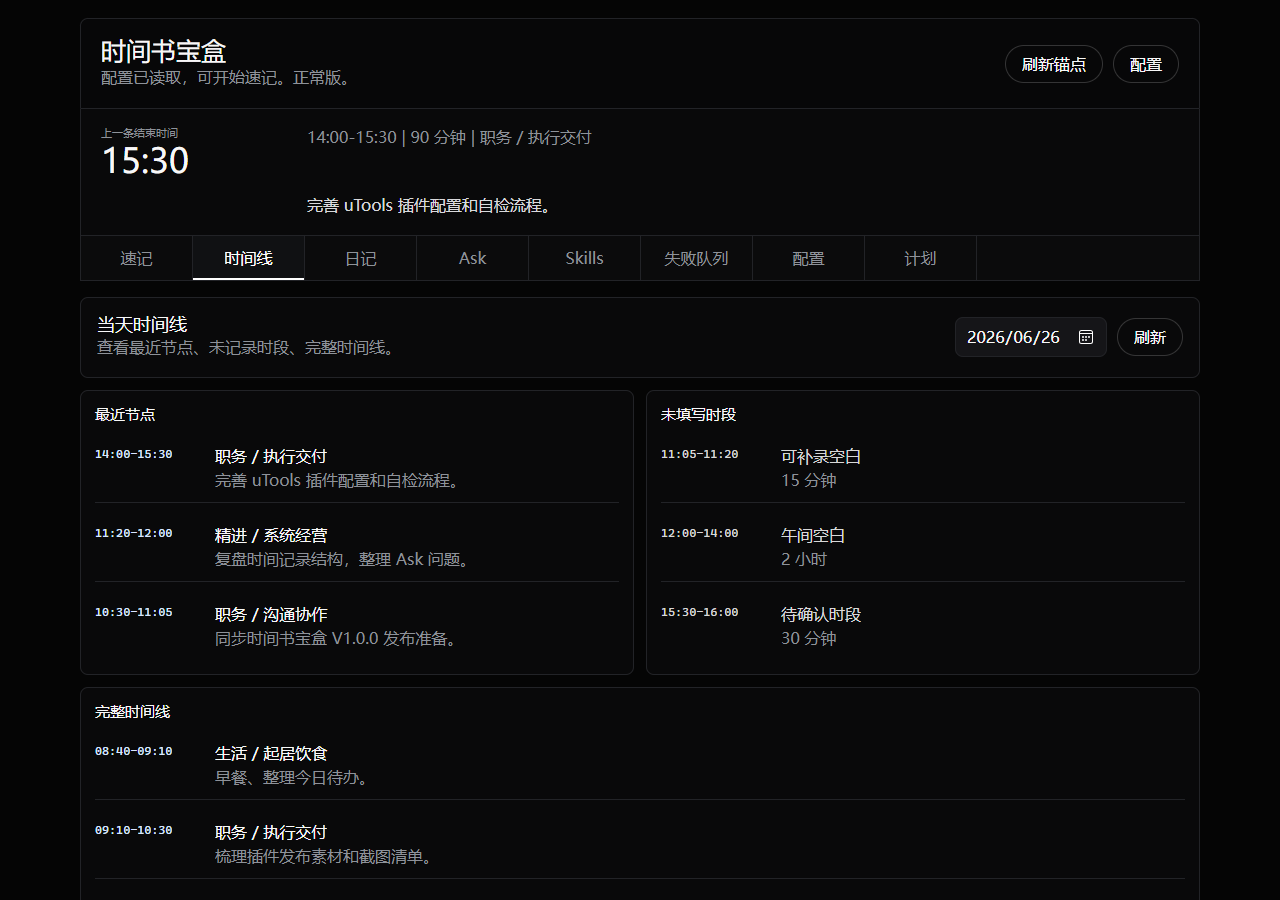Click the 30 分钟 duration text
Image resolution: width=1280 pixels, height=900 pixels.
click(x=809, y=638)
